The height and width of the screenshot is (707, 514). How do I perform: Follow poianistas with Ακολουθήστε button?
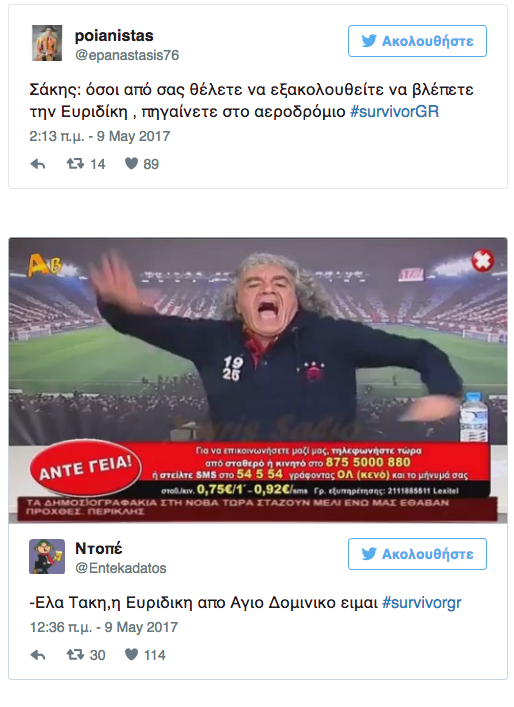point(417,41)
